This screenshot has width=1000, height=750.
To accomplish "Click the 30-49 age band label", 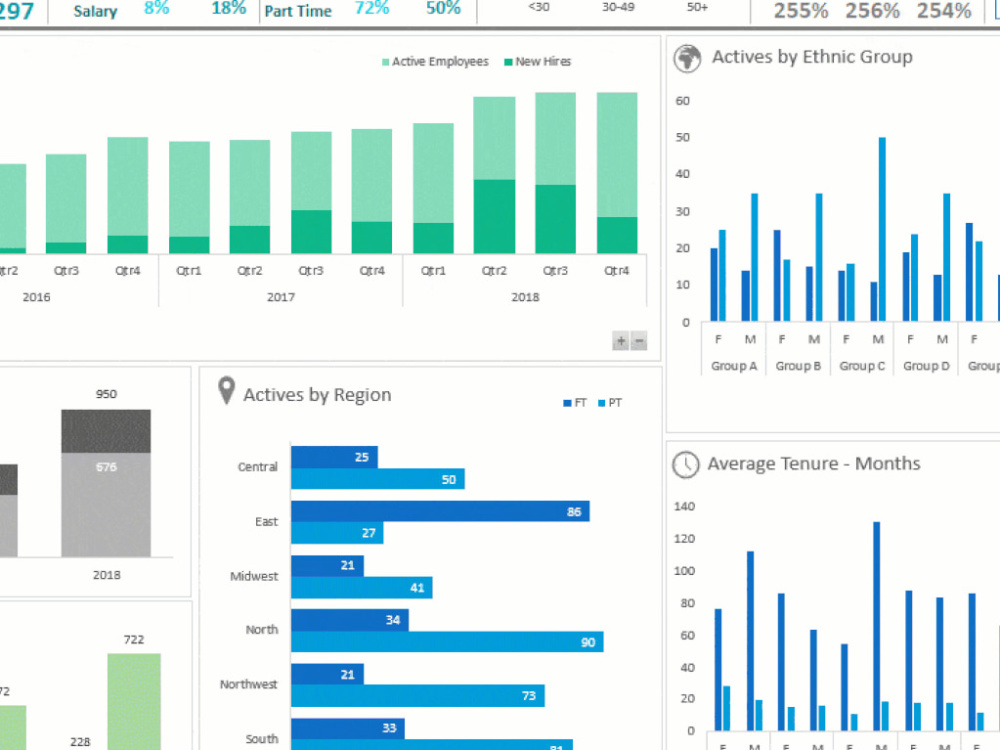I will [x=618, y=7].
